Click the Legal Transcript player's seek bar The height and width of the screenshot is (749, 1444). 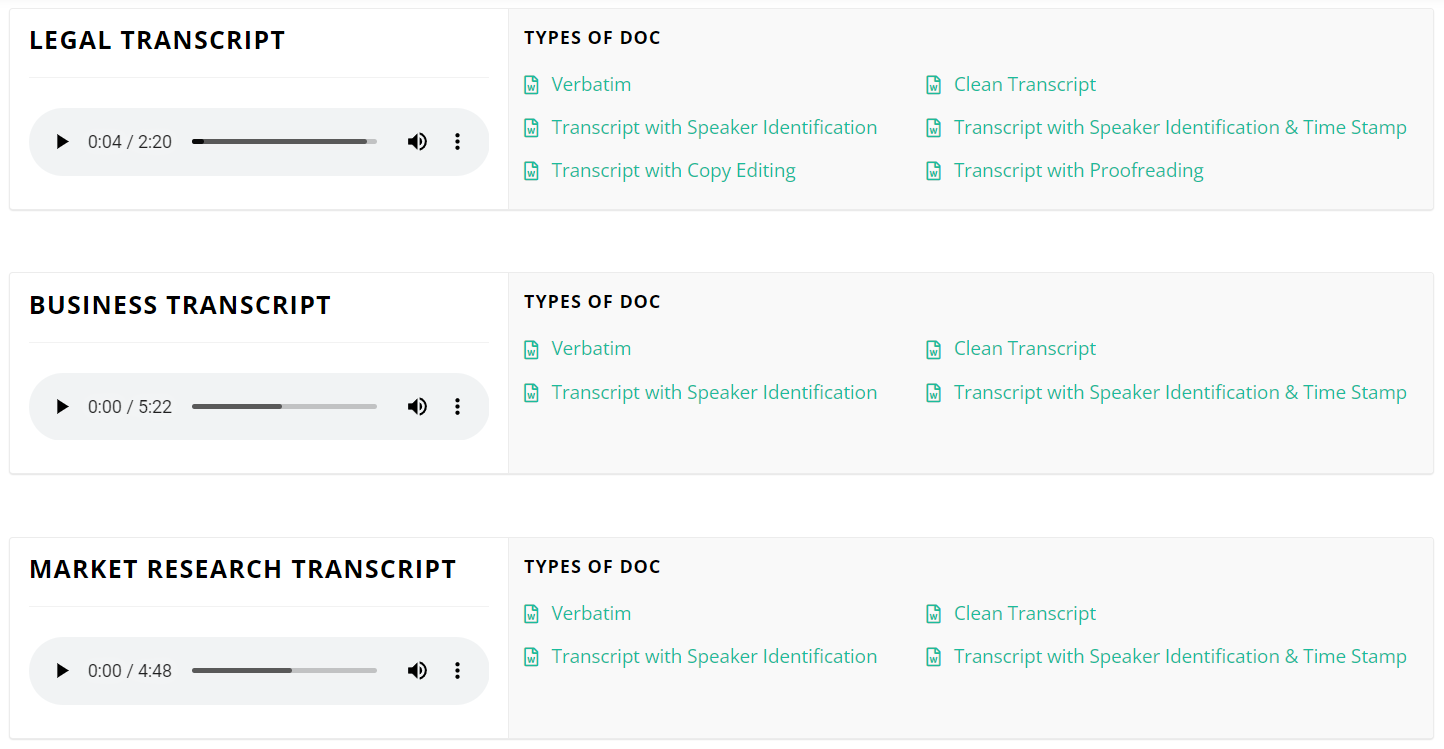285,141
